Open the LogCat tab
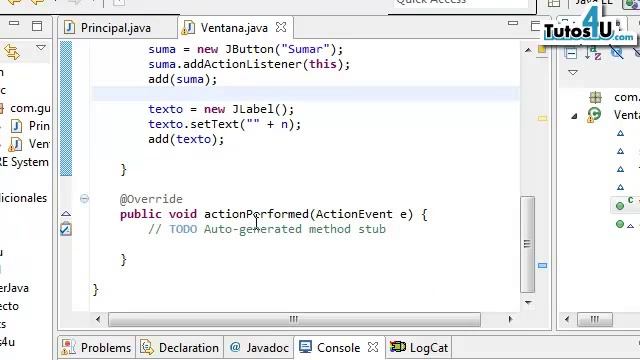640x360 pixels. point(419,348)
